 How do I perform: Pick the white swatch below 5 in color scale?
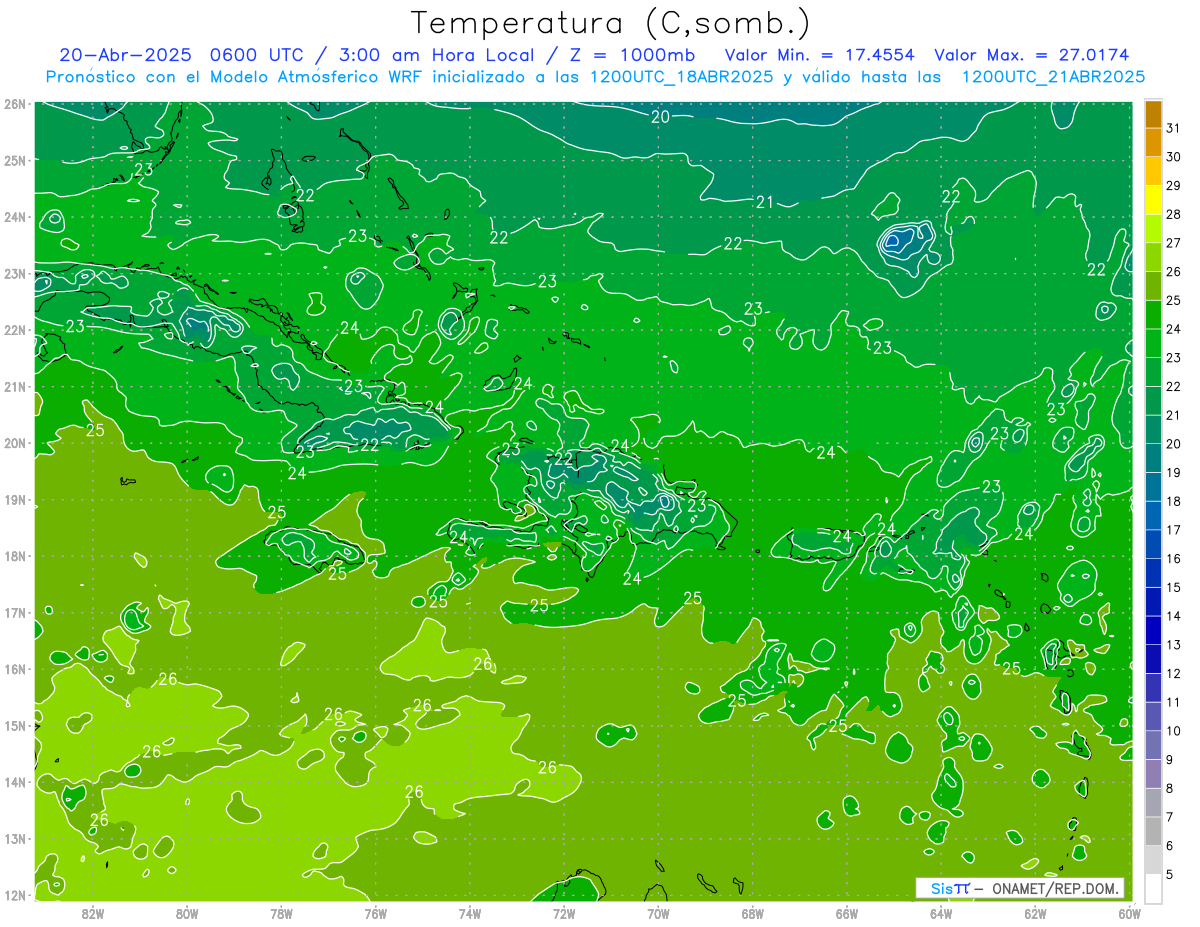1153,888
